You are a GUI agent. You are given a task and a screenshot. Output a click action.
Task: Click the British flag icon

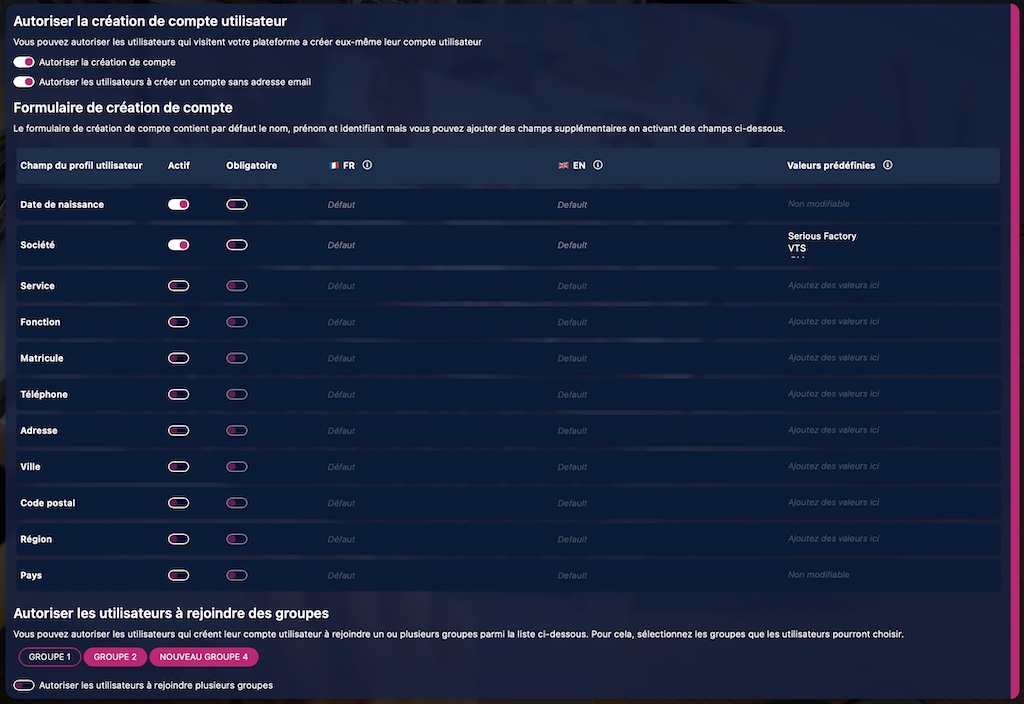click(564, 165)
